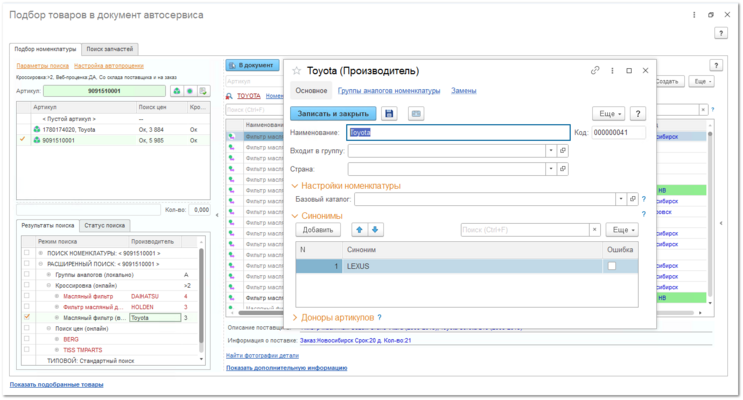The height and width of the screenshot is (400, 743).
Task: Expand the Доноры артикулов section
Action: 295,318
